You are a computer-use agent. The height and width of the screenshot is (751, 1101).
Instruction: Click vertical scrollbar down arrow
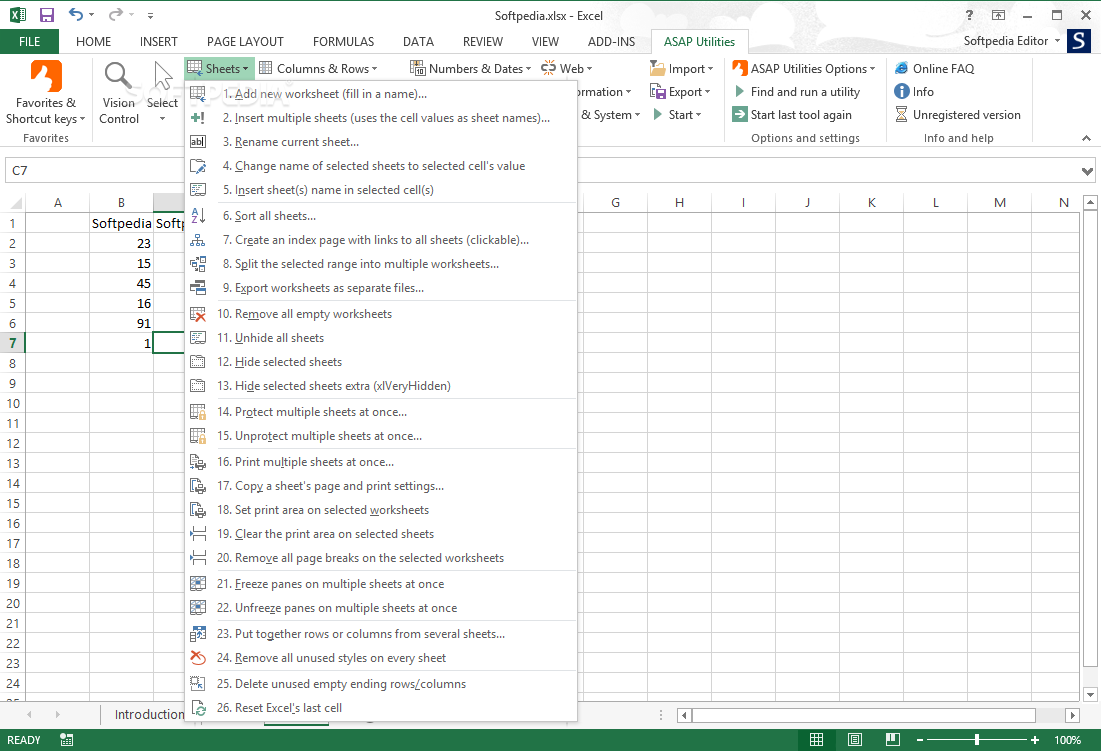pyautogui.click(x=1090, y=695)
